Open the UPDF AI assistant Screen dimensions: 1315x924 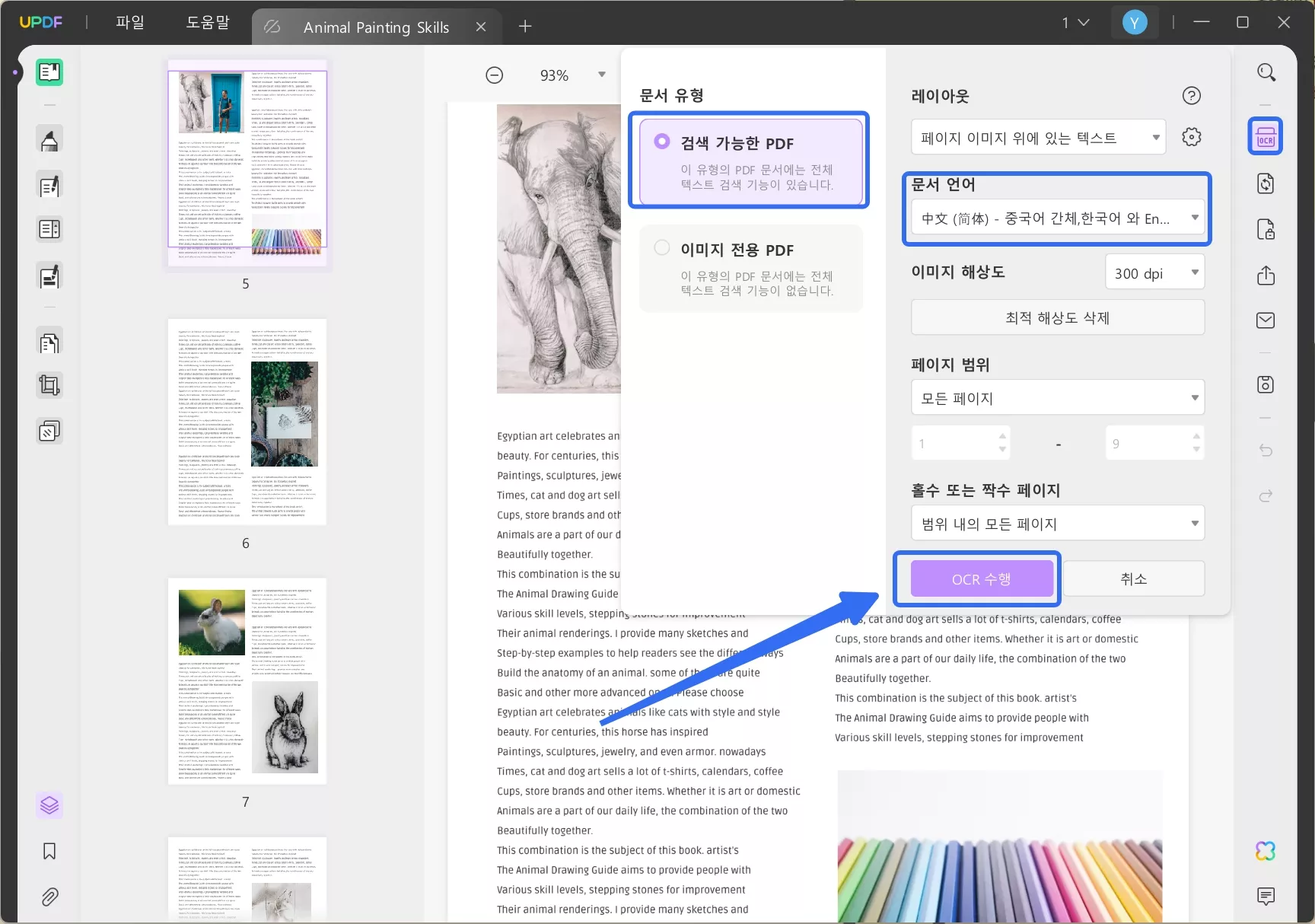[1266, 851]
